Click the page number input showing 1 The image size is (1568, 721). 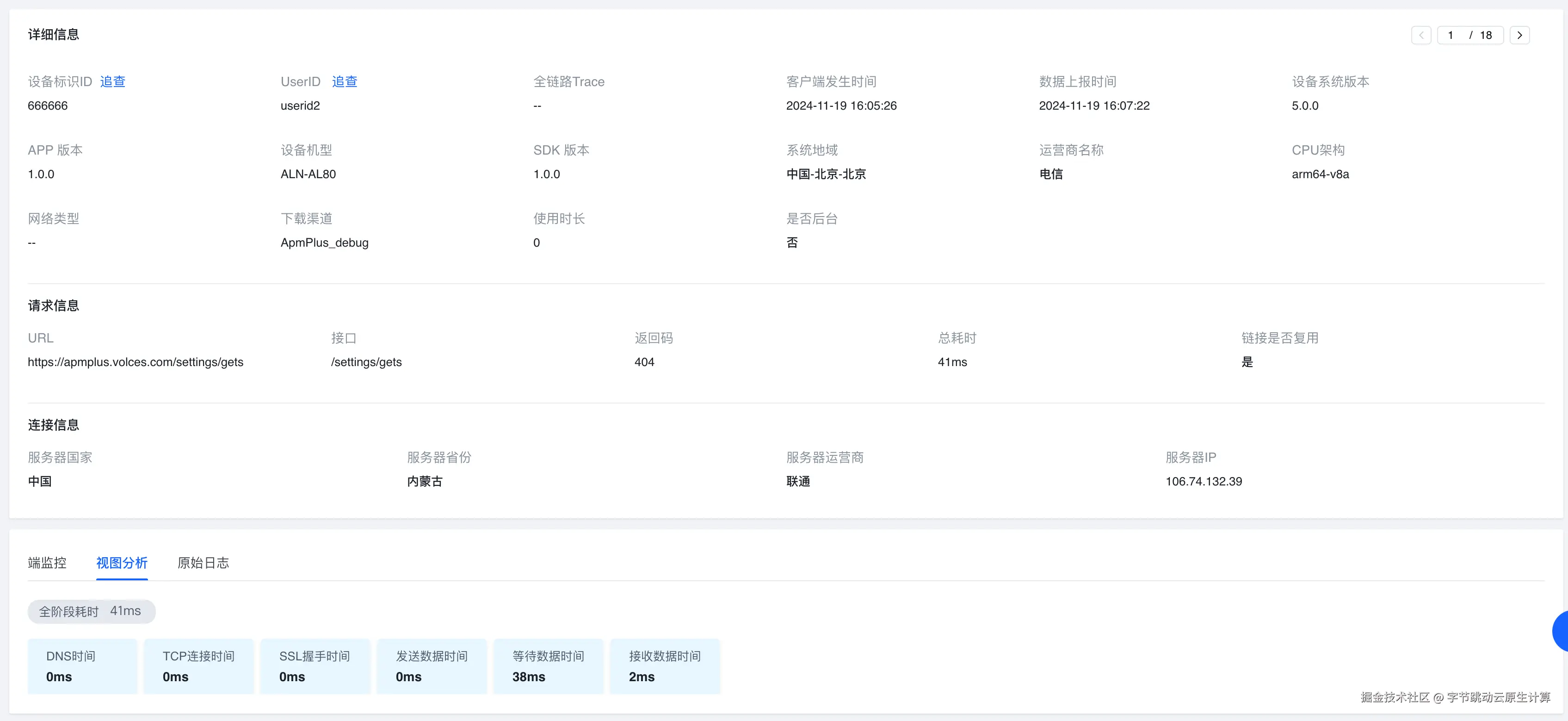pyautogui.click(x=1451, y=35)
